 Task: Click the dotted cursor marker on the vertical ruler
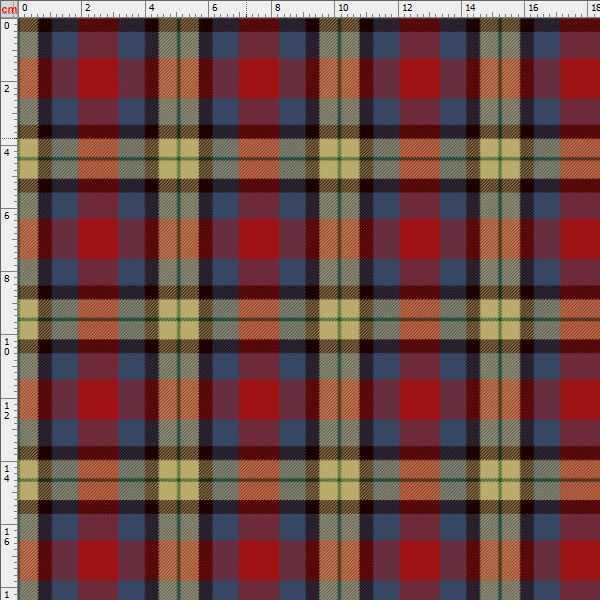[x=9, y=139]
